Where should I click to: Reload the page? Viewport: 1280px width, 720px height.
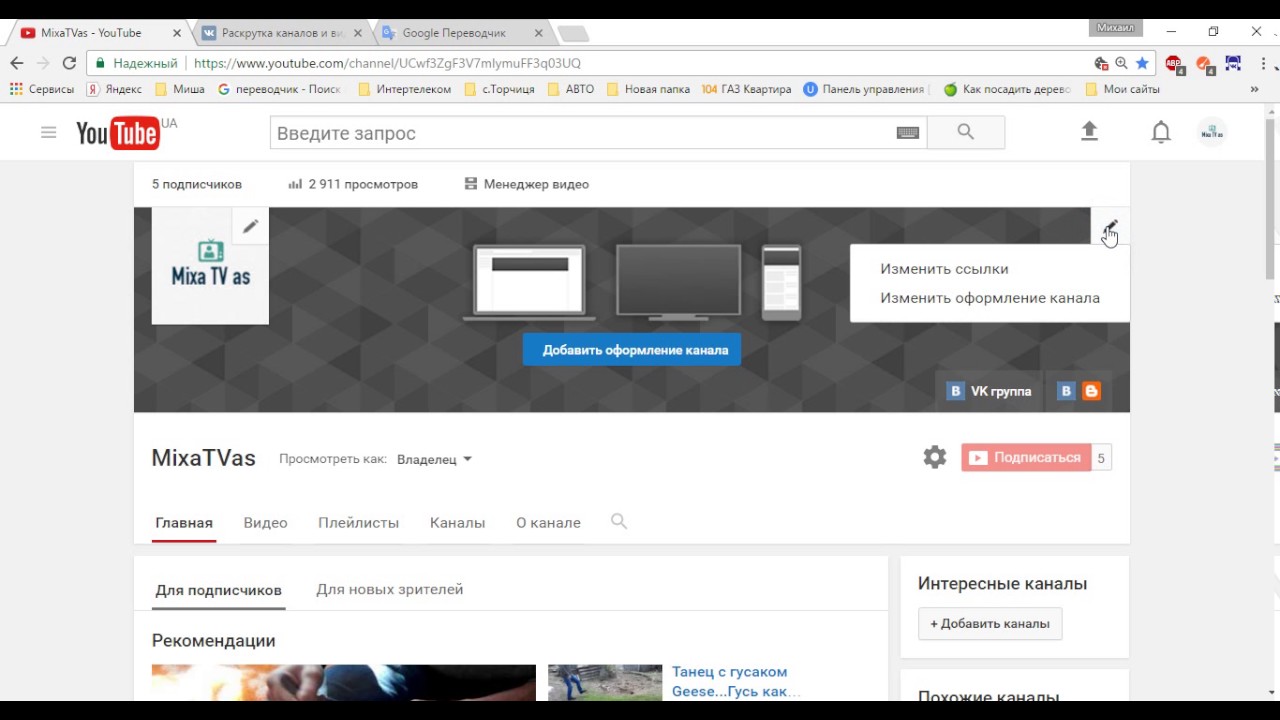pyautogui.click(x=69, y=63)
